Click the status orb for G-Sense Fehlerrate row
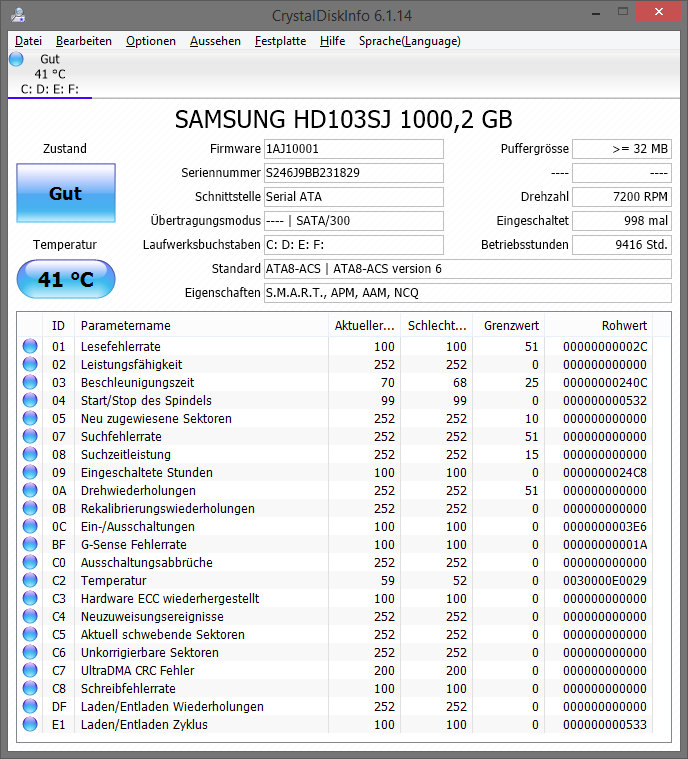 [30, 544]
